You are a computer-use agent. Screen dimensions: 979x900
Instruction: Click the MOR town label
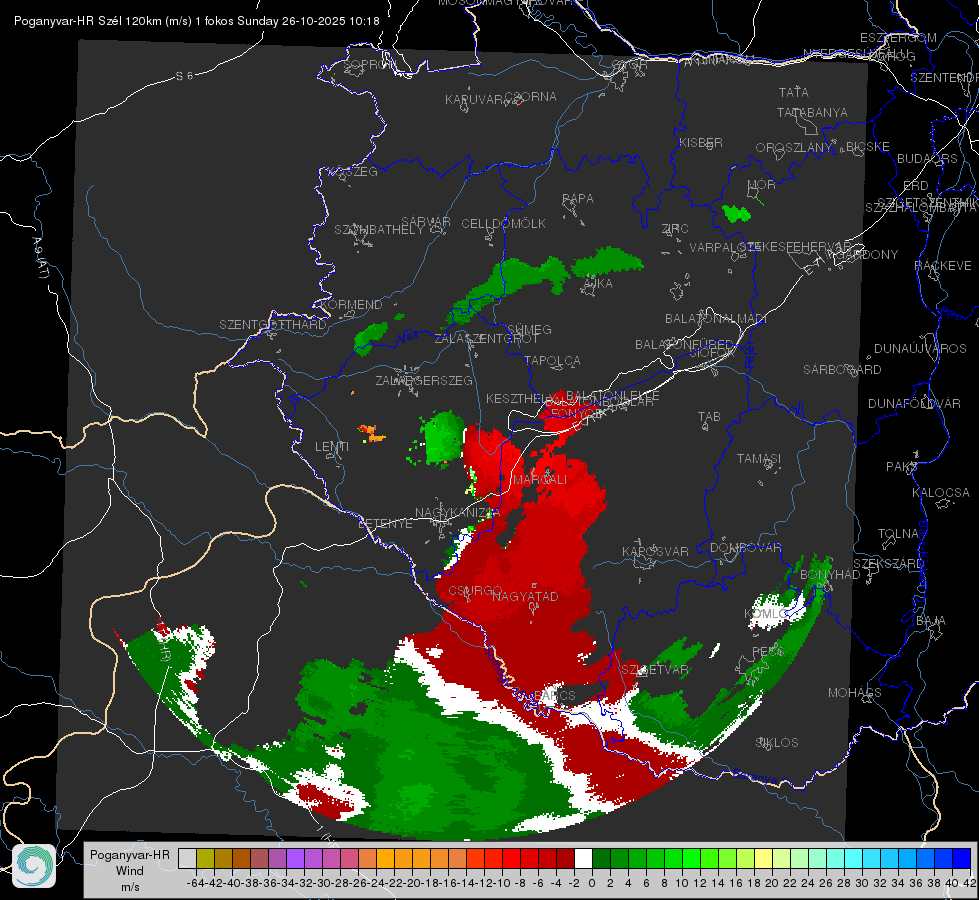coord(762,184)
